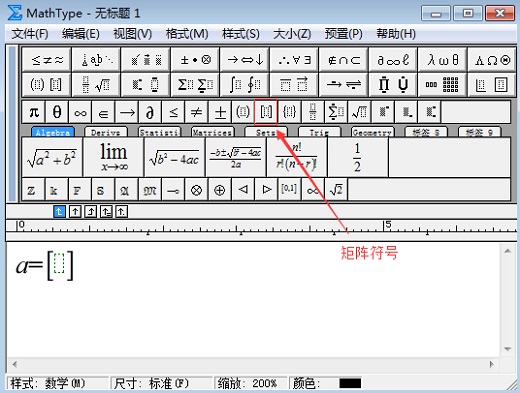The height and width of the screenshot is (393, 520).
Task: Switch to the Derivs tab
Action: click(x=106, y=132)
